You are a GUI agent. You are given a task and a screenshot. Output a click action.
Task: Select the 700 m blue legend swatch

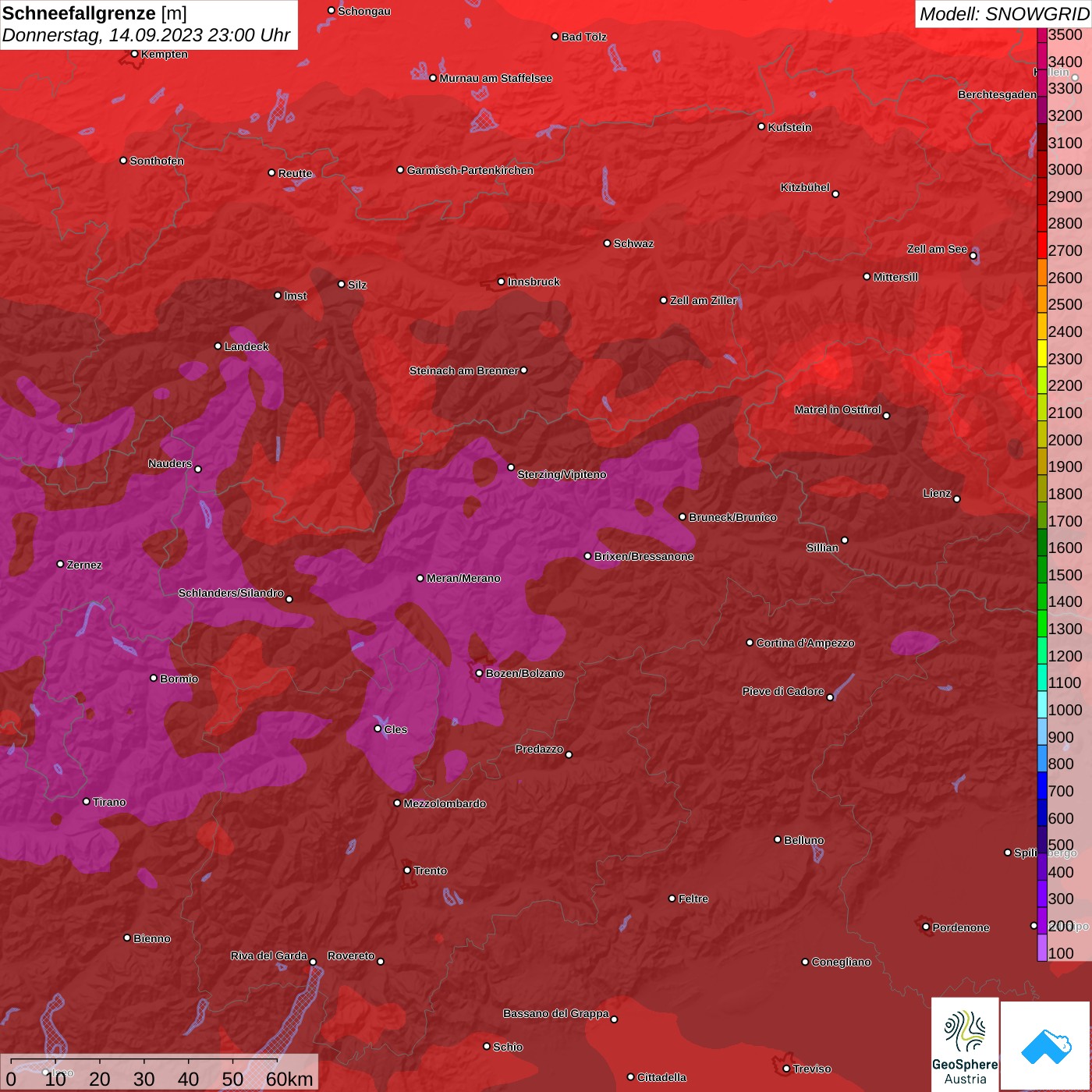click(1042, 785)
